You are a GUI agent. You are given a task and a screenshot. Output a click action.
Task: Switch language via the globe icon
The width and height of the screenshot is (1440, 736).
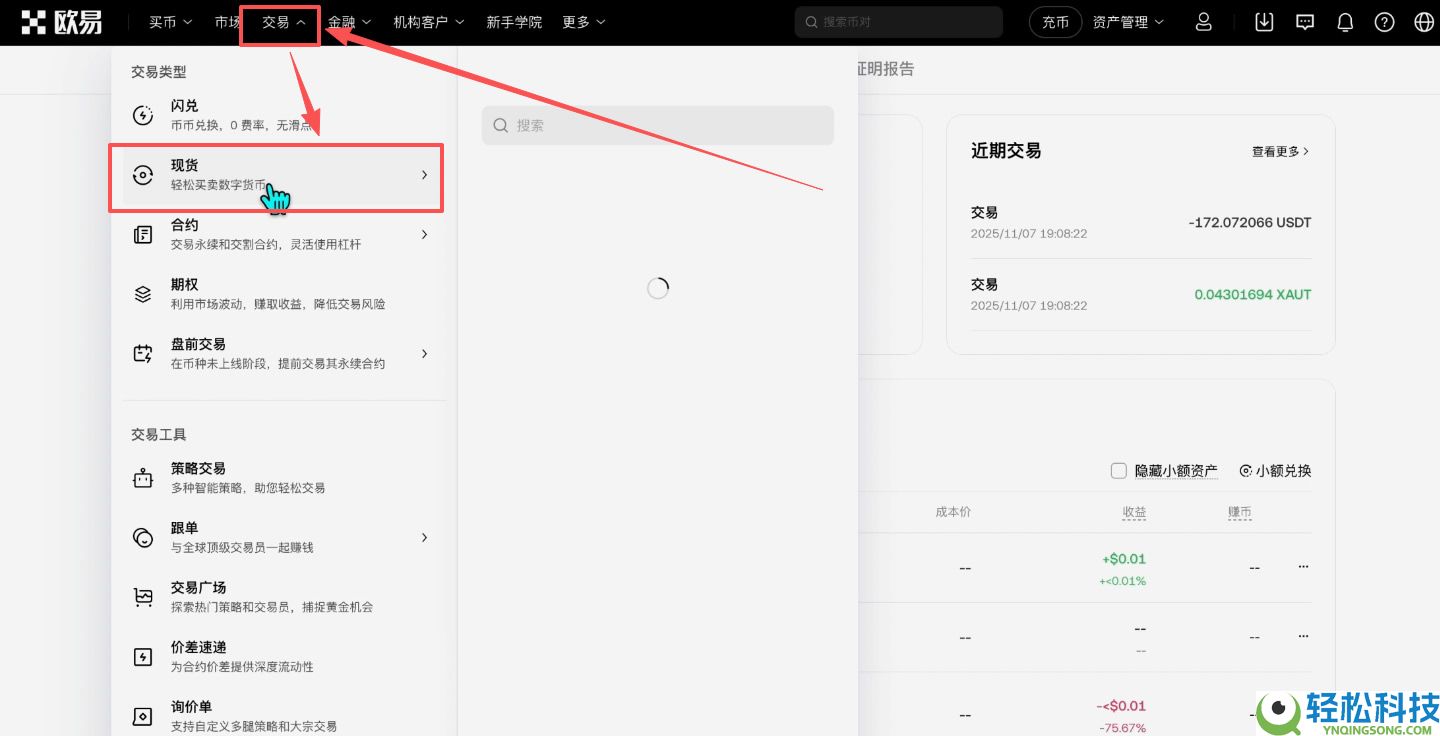coord(1422,21)
